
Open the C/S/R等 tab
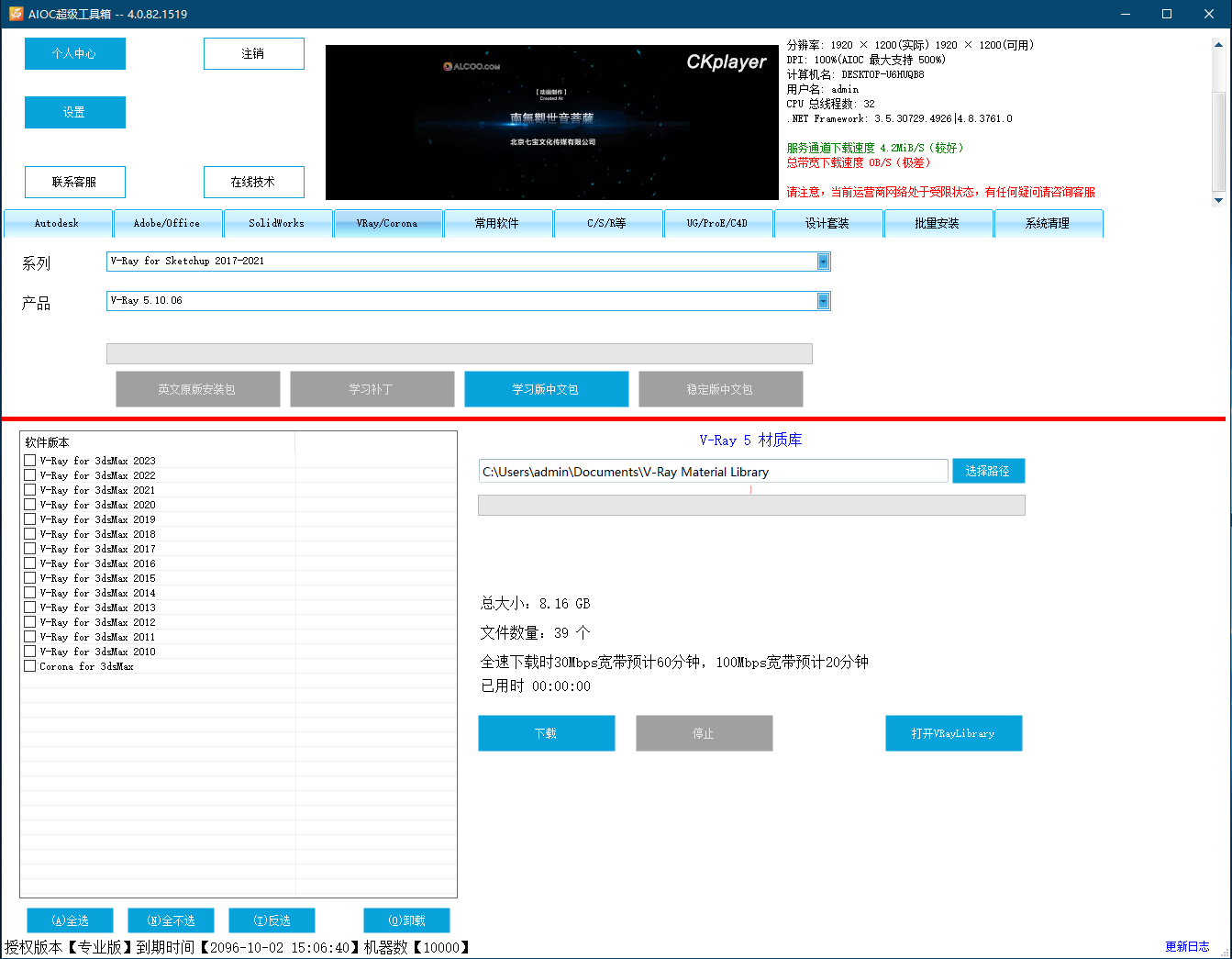pos(608,223)
